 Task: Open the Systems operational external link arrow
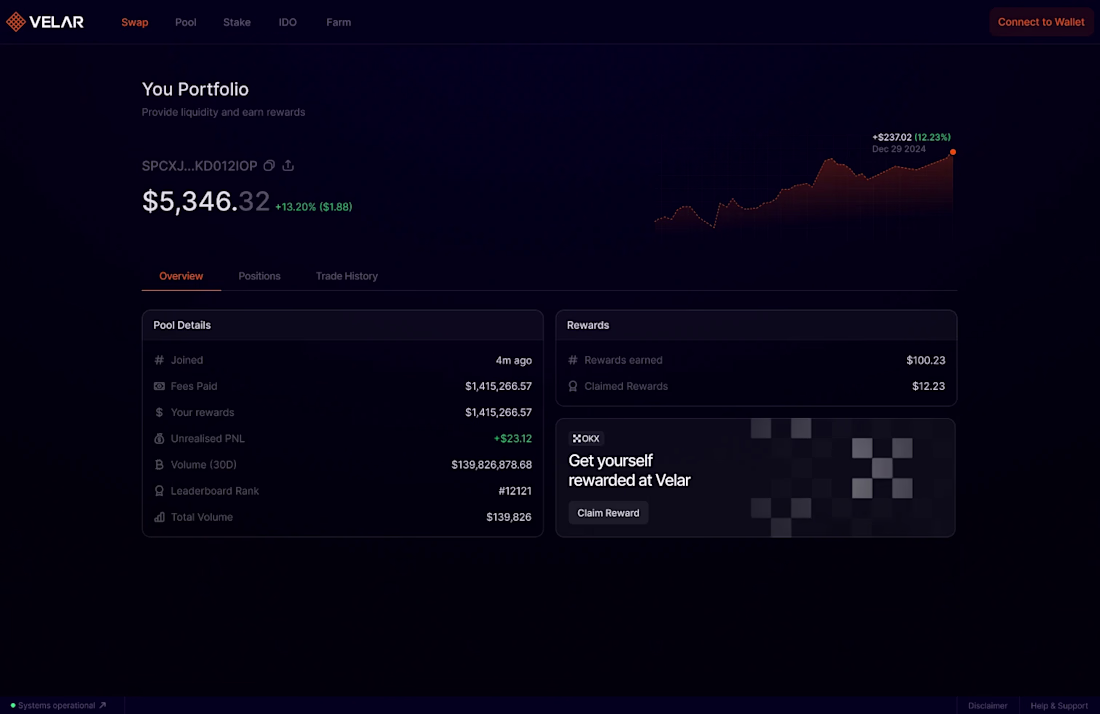(x=102, y=706)
